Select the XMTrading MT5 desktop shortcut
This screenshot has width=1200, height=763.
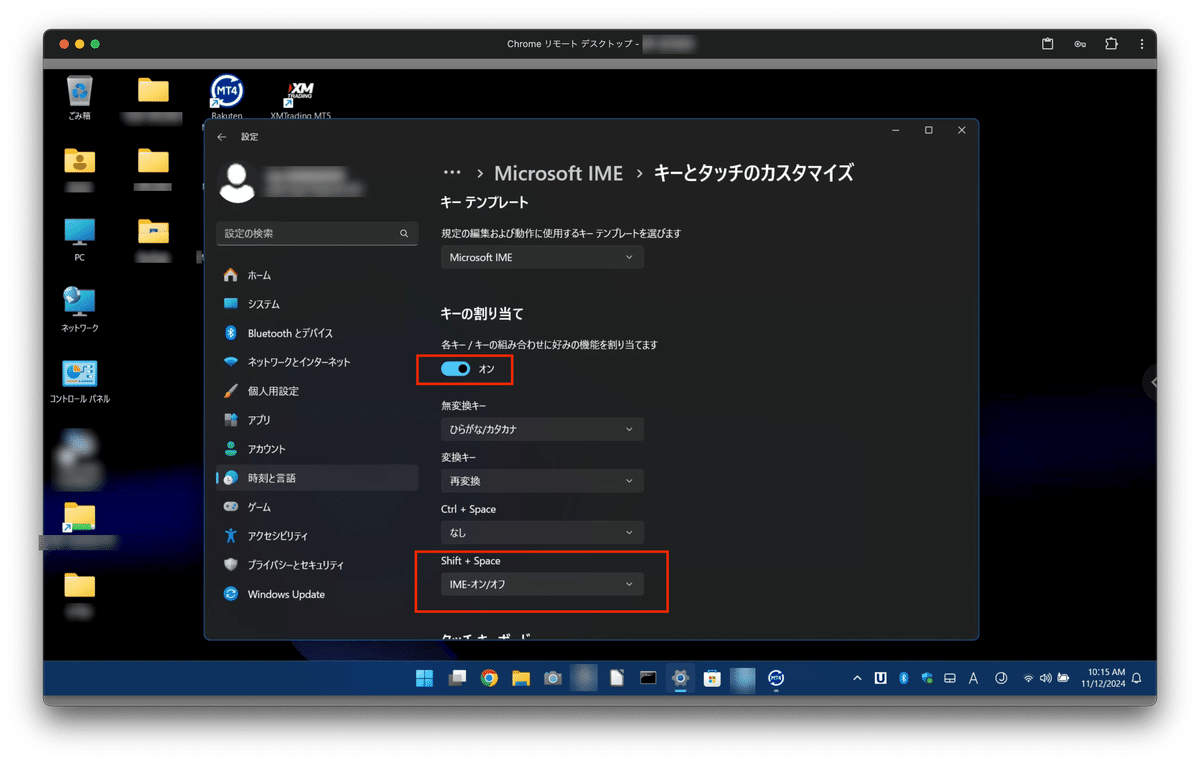click(x=301, y=101)
